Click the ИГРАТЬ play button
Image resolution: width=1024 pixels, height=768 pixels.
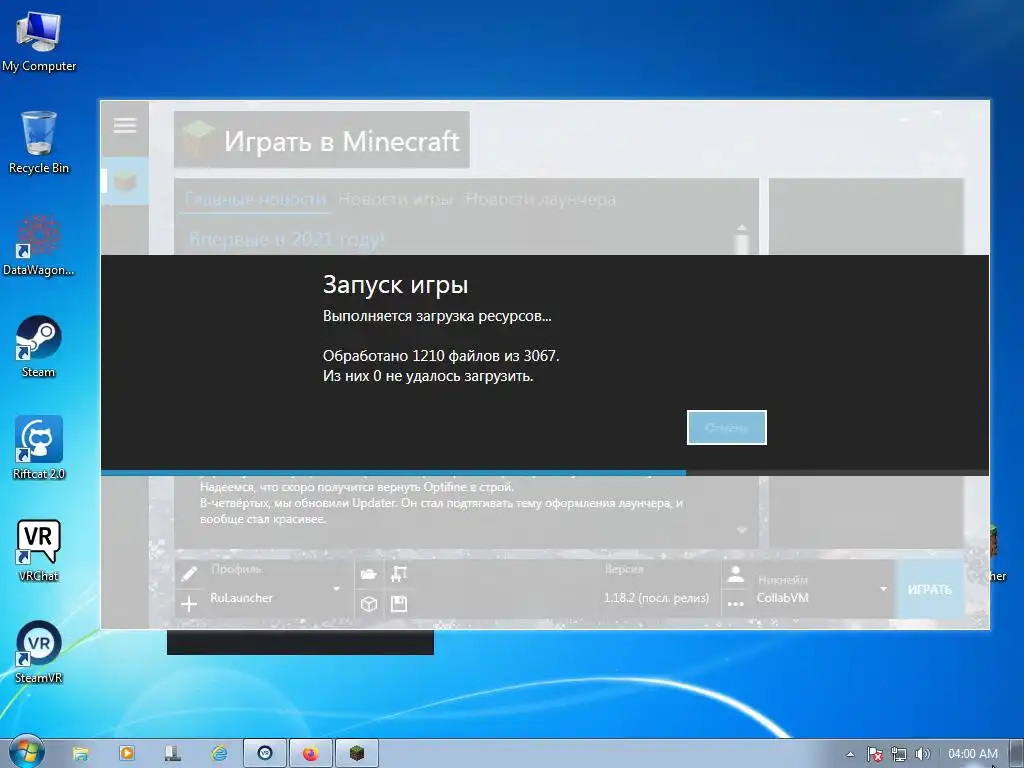tap(929, 589)
